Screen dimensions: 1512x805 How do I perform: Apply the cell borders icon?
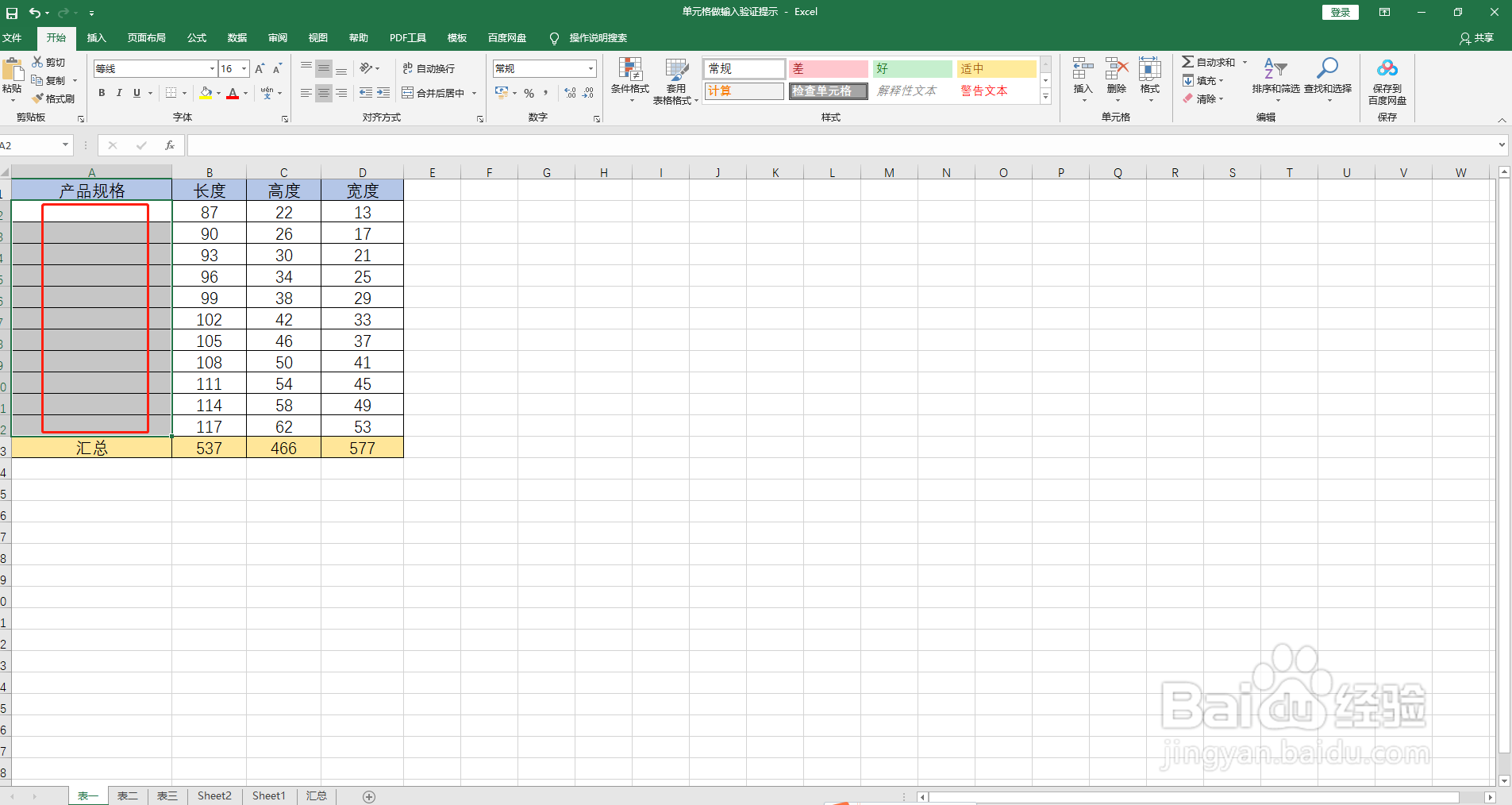[x=171, y=93]
